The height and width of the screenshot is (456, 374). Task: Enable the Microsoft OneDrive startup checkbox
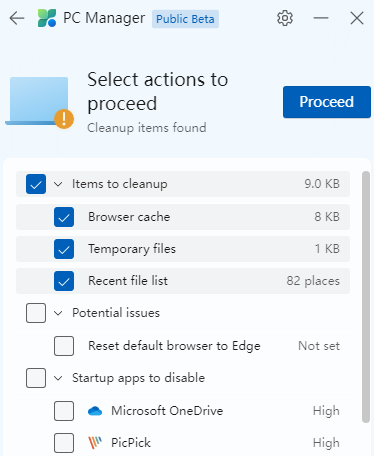[64, 411]
